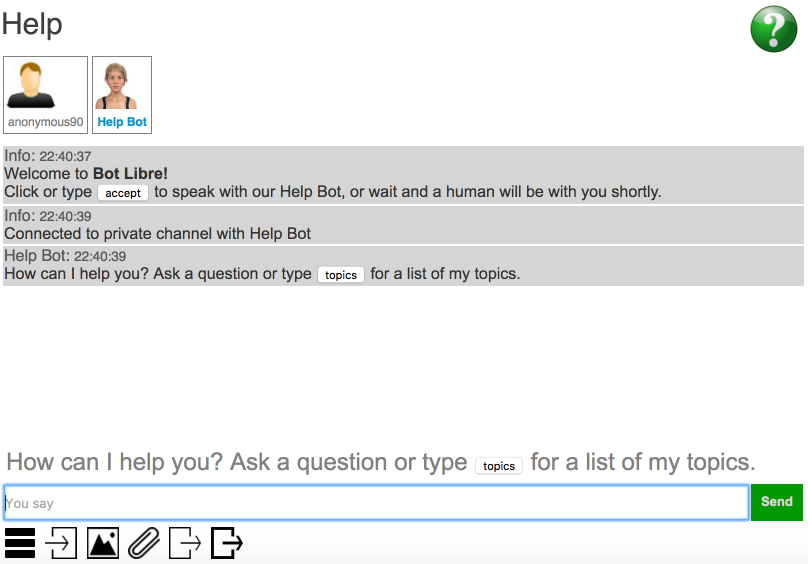Click the bold-outlined exit arrow icon

point(227,543)
